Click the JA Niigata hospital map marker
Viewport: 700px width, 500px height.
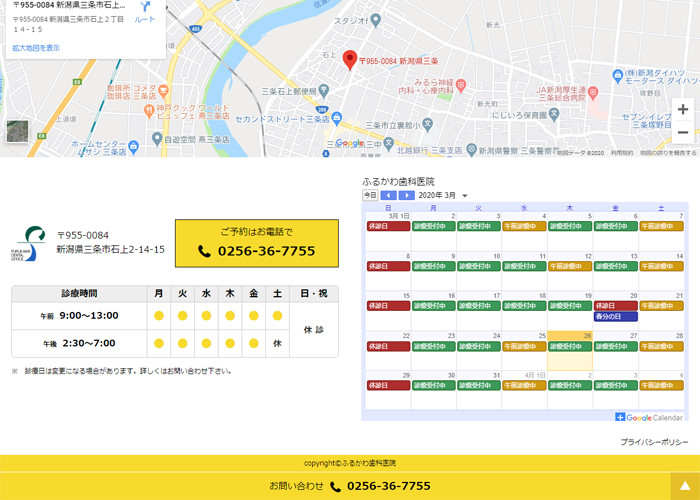[x=592, y=93]
